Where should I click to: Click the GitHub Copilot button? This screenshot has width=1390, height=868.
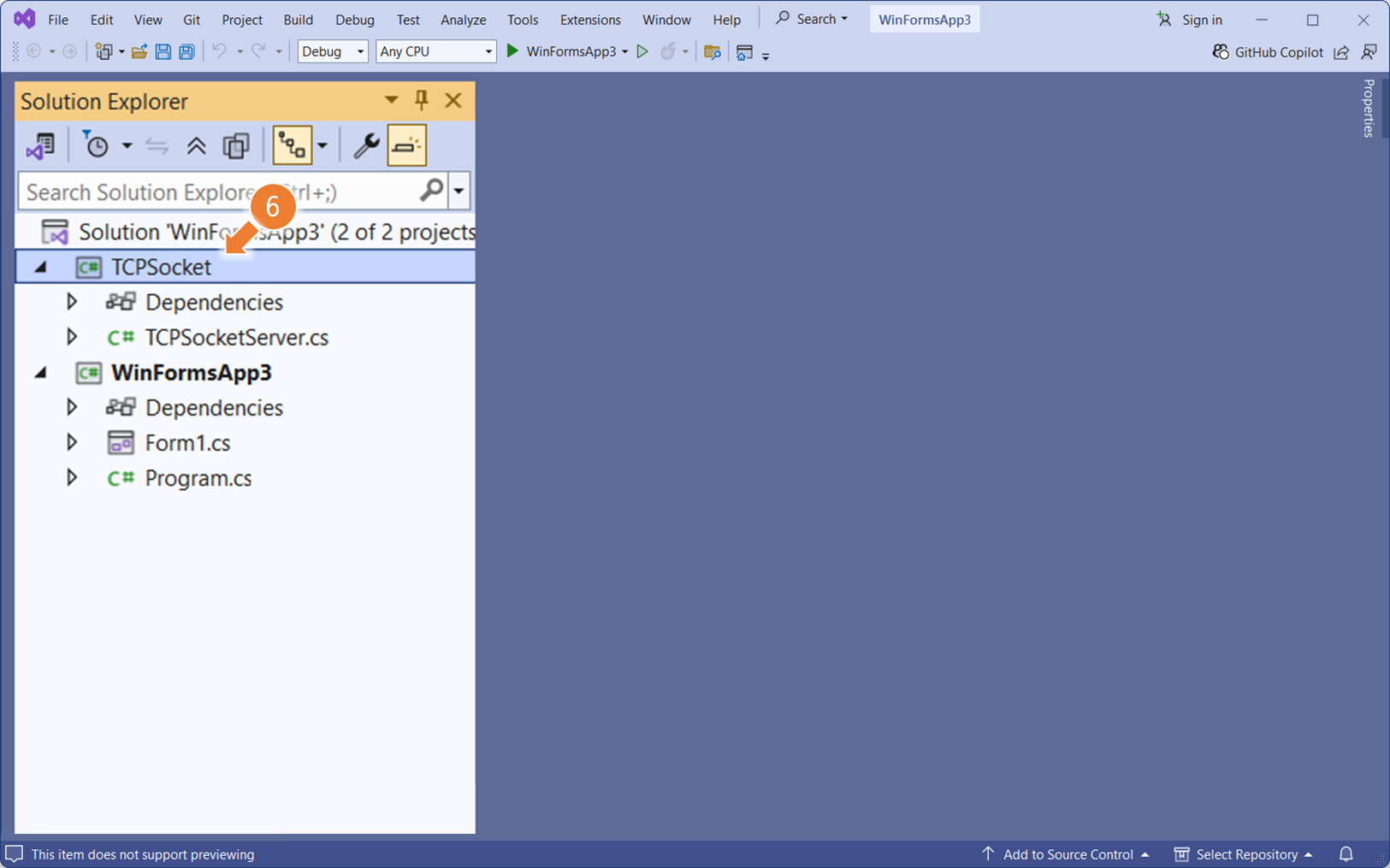(x=1268, y=52)
